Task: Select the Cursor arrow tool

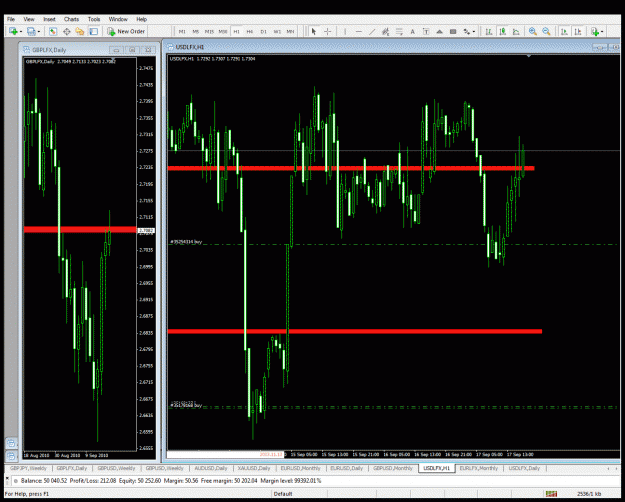Action: (314, 31)
